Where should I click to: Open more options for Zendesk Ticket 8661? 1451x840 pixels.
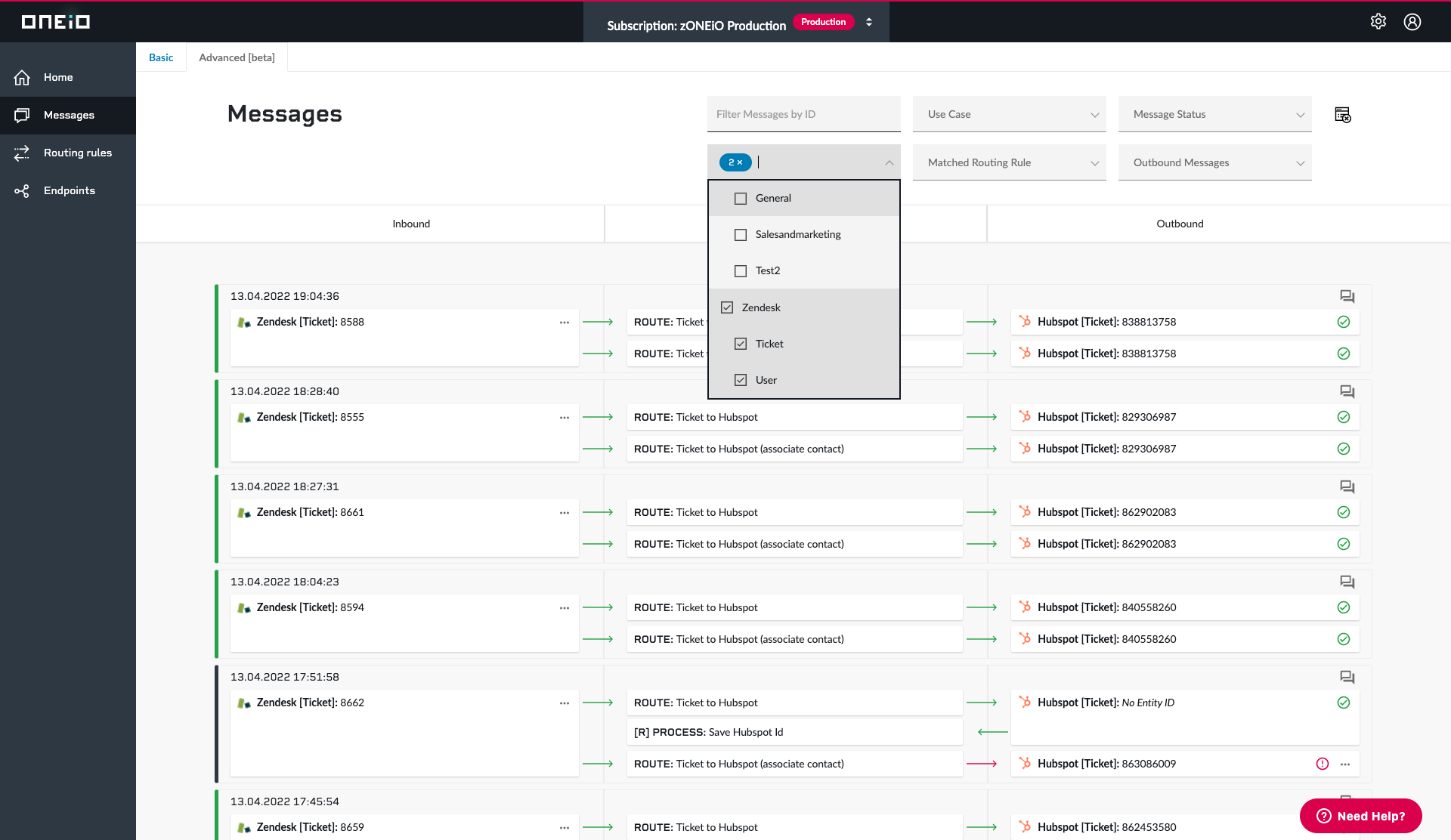coord(565,513)
